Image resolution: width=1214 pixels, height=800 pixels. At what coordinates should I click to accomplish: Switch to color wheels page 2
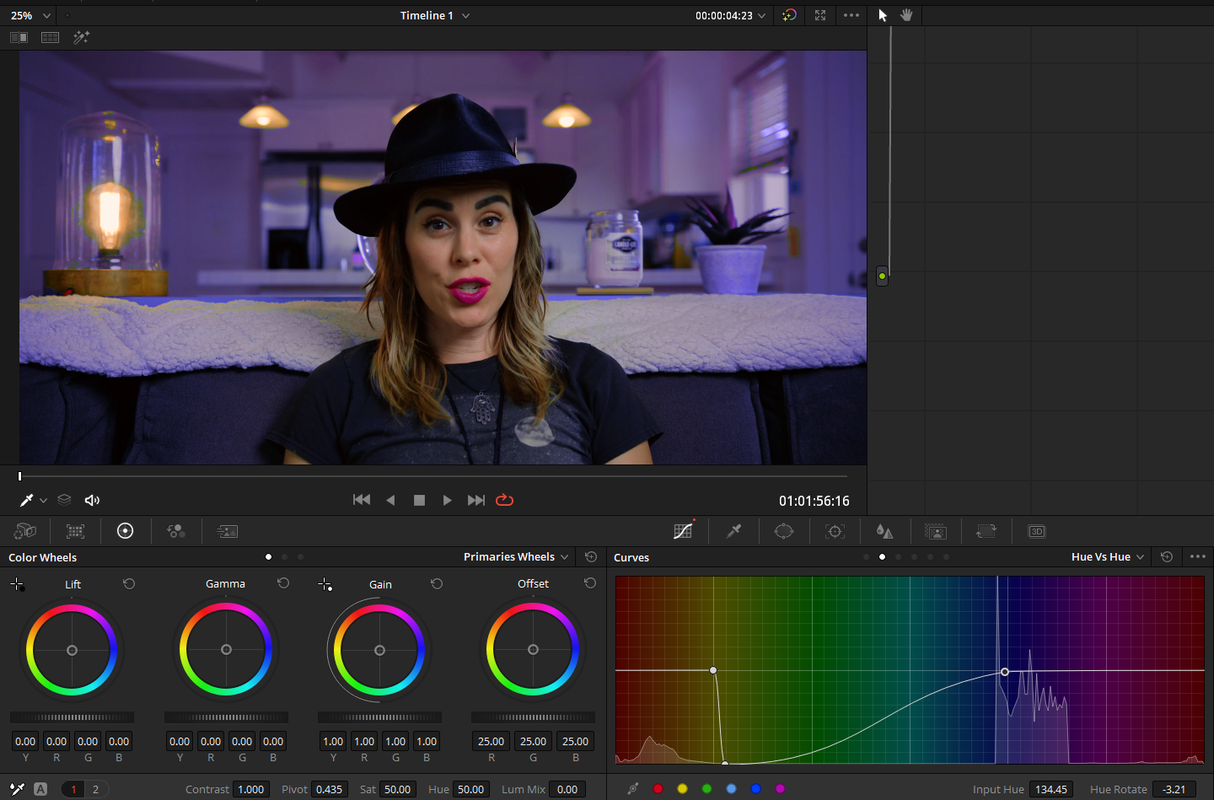click(x=96, y=789)
